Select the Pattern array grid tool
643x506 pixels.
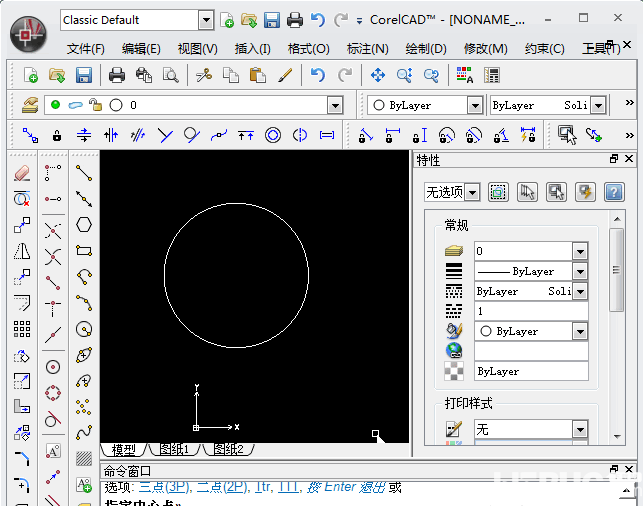22,329
